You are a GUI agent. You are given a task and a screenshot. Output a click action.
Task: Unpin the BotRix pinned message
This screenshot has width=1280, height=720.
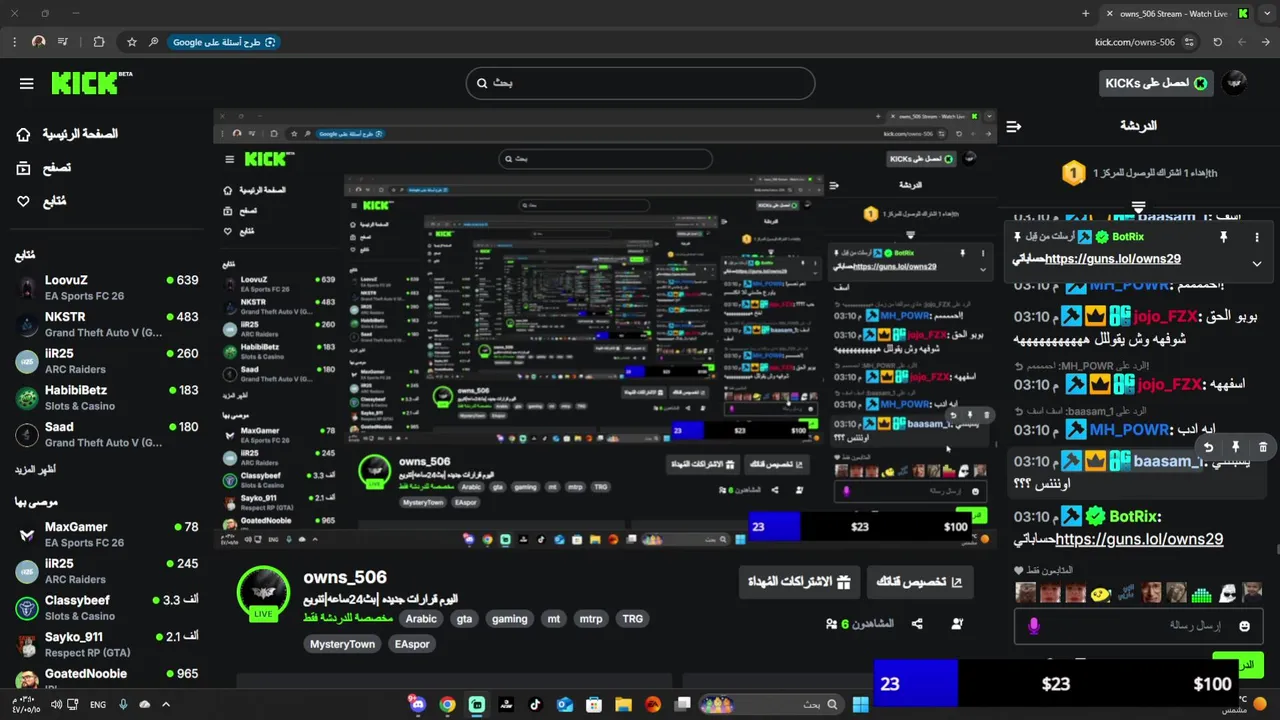pos(1223,237)
